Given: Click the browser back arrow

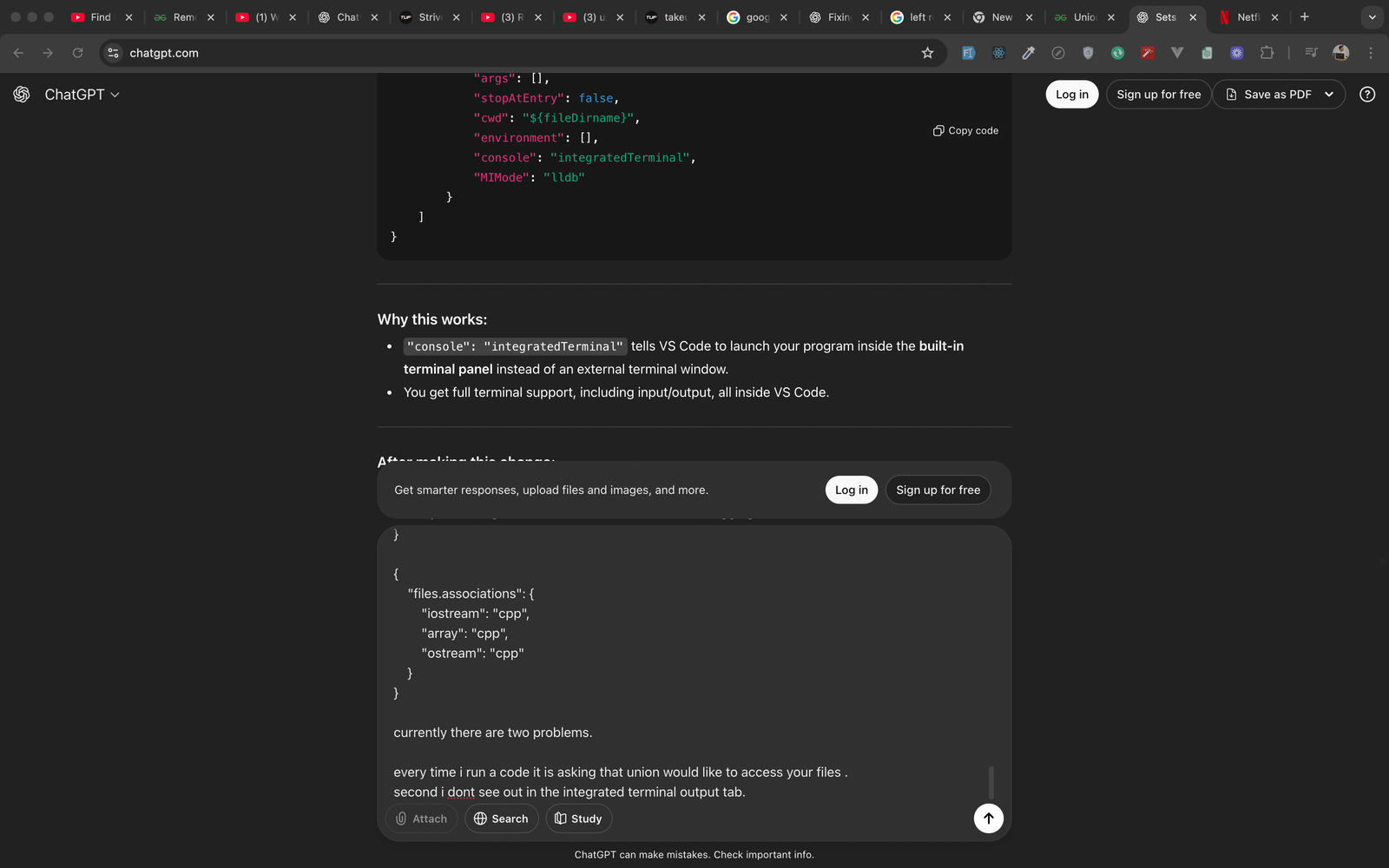Looking at the screenshot, I should (x=18, y=53).
